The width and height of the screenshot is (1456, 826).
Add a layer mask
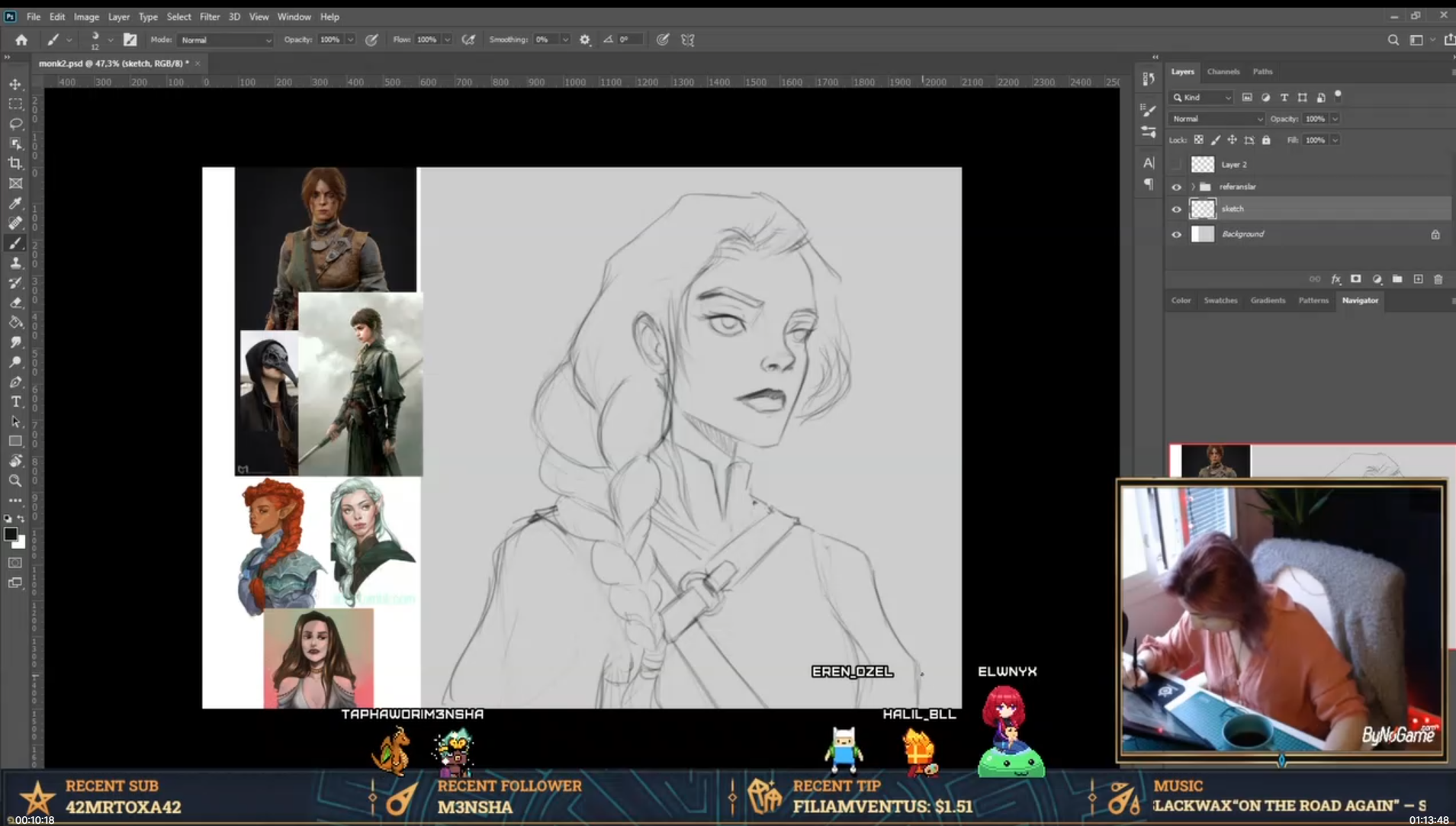click(1356, 279)
